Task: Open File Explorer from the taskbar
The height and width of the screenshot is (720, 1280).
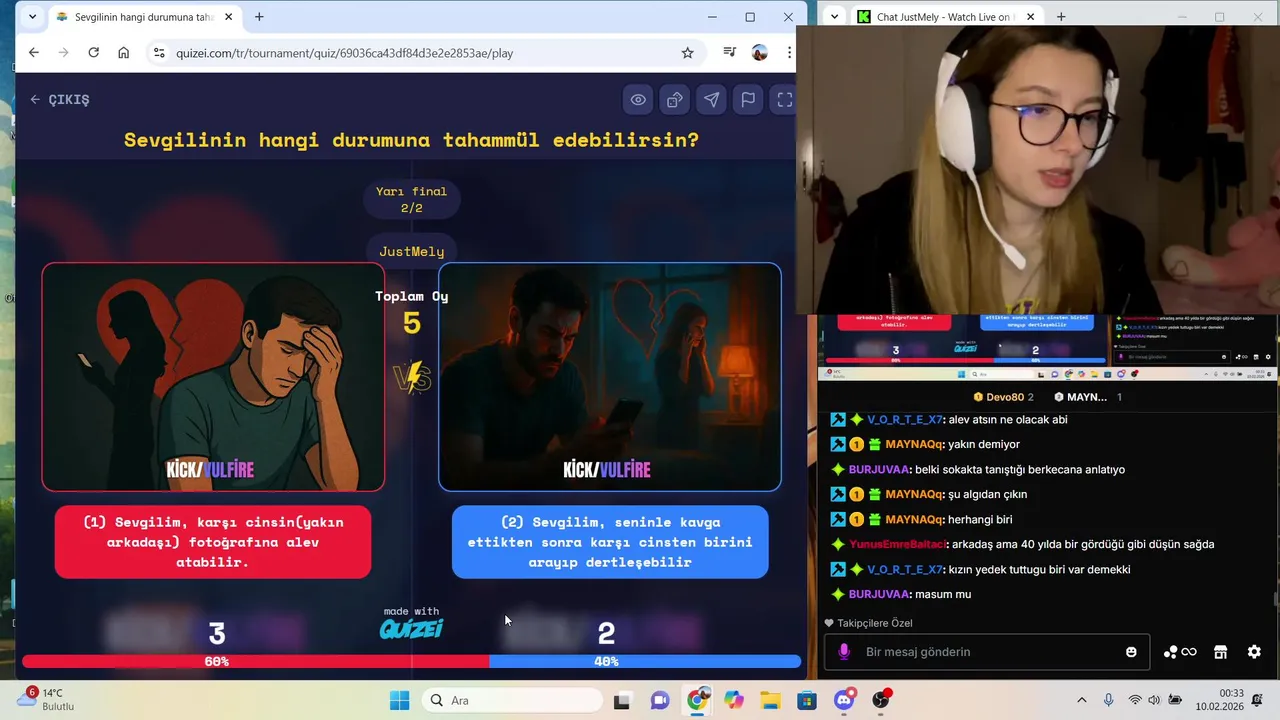Action: [770, 700]
